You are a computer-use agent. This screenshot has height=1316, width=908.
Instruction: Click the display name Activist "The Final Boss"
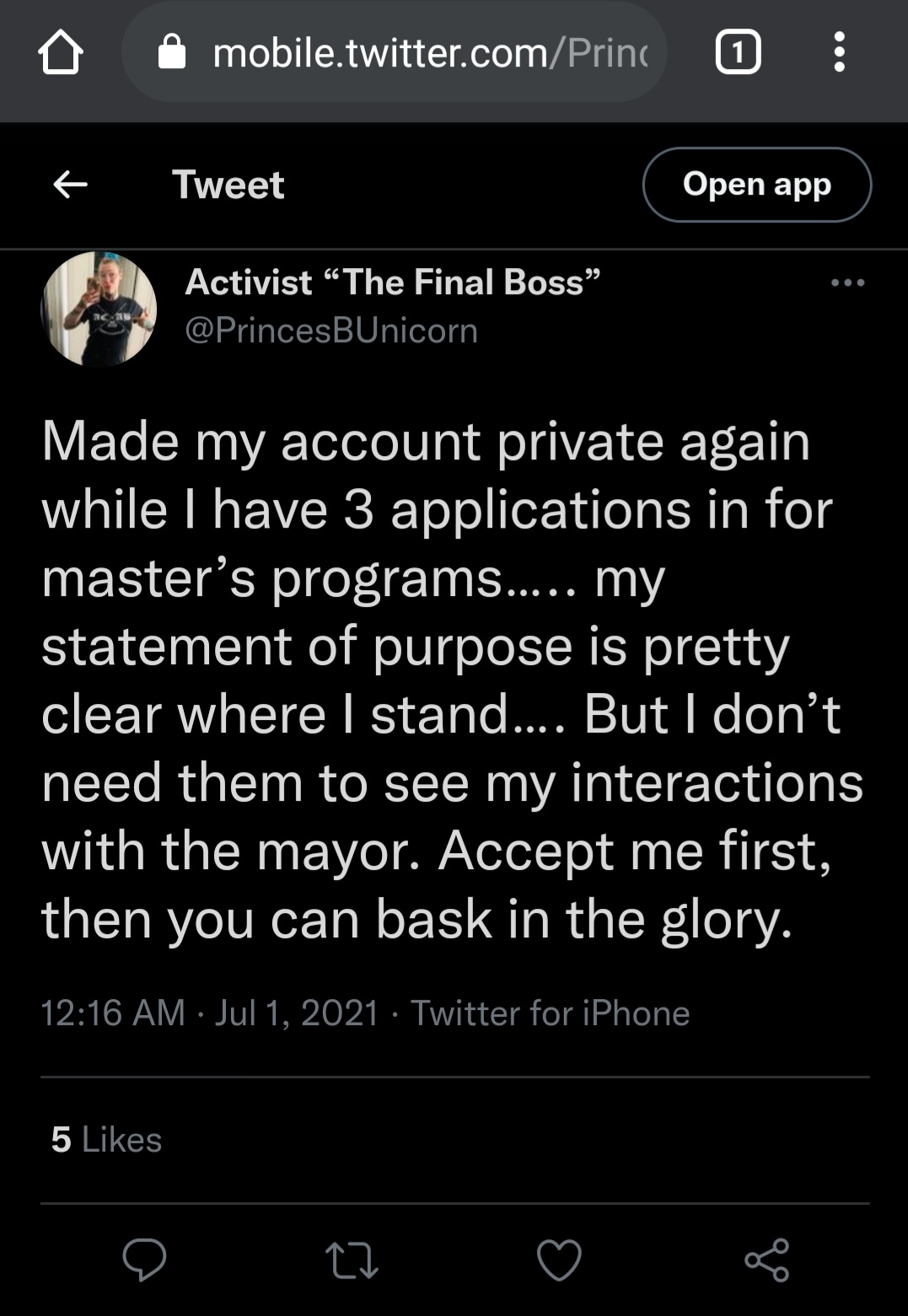(393, 282)
